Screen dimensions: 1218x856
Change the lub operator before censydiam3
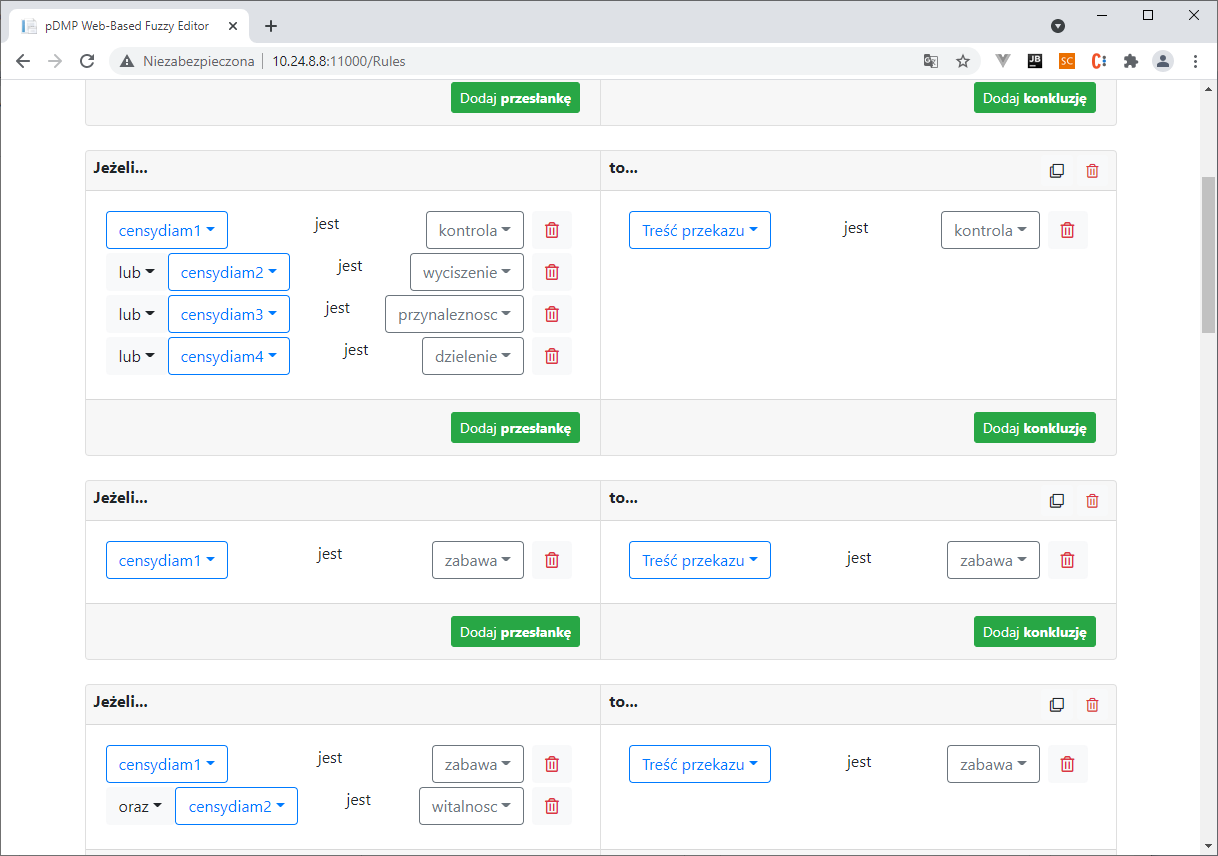136,314
